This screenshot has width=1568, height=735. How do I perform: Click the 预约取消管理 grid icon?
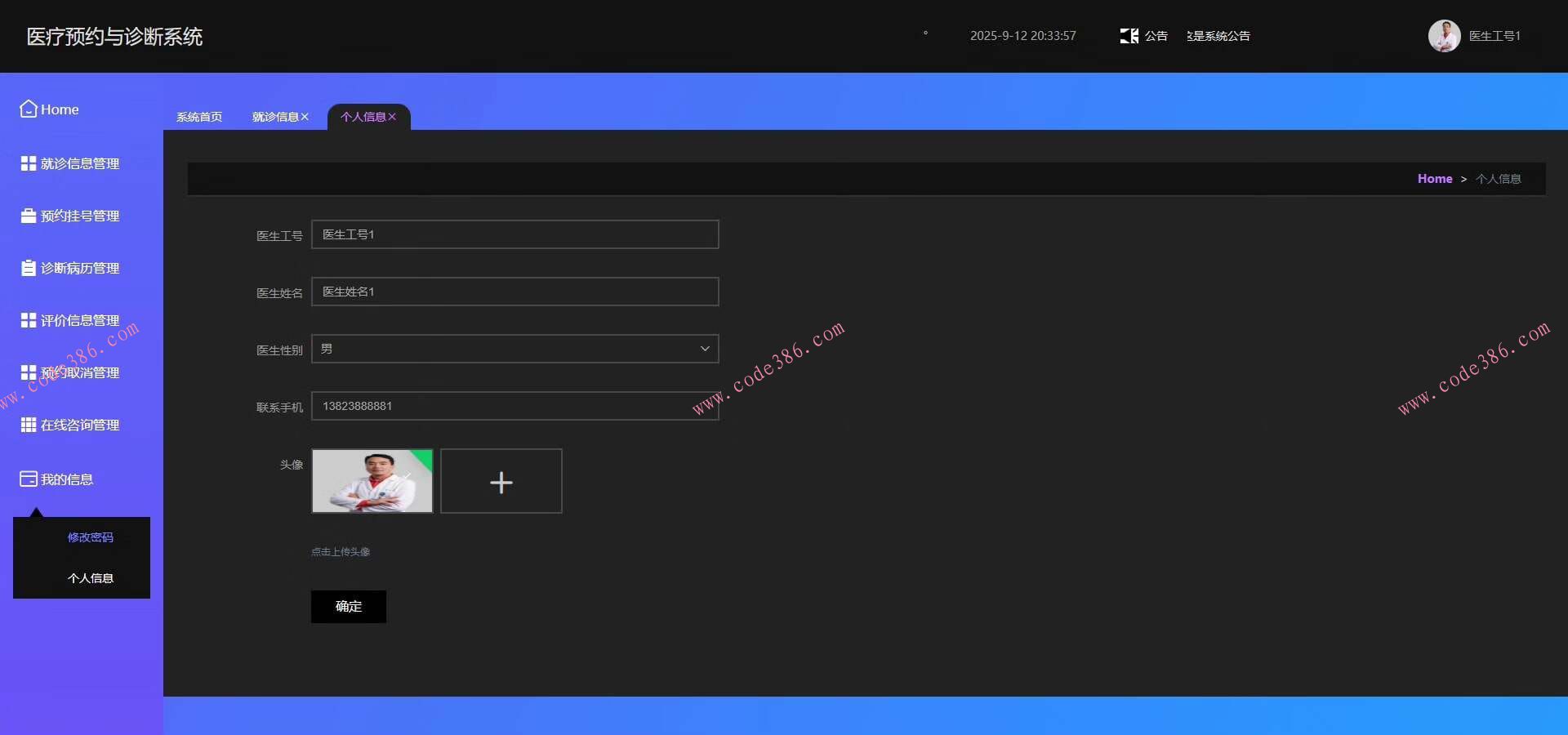pos(29,372)
